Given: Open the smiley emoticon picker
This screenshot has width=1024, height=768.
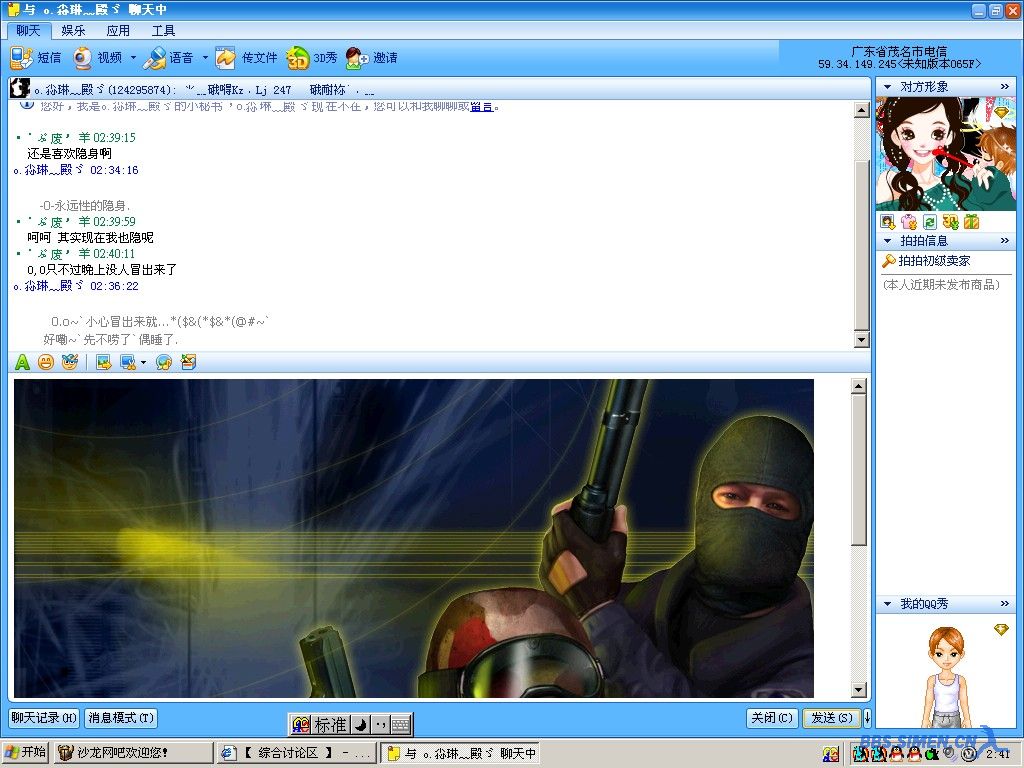Looking at the screenshot, I should (46, 362).
